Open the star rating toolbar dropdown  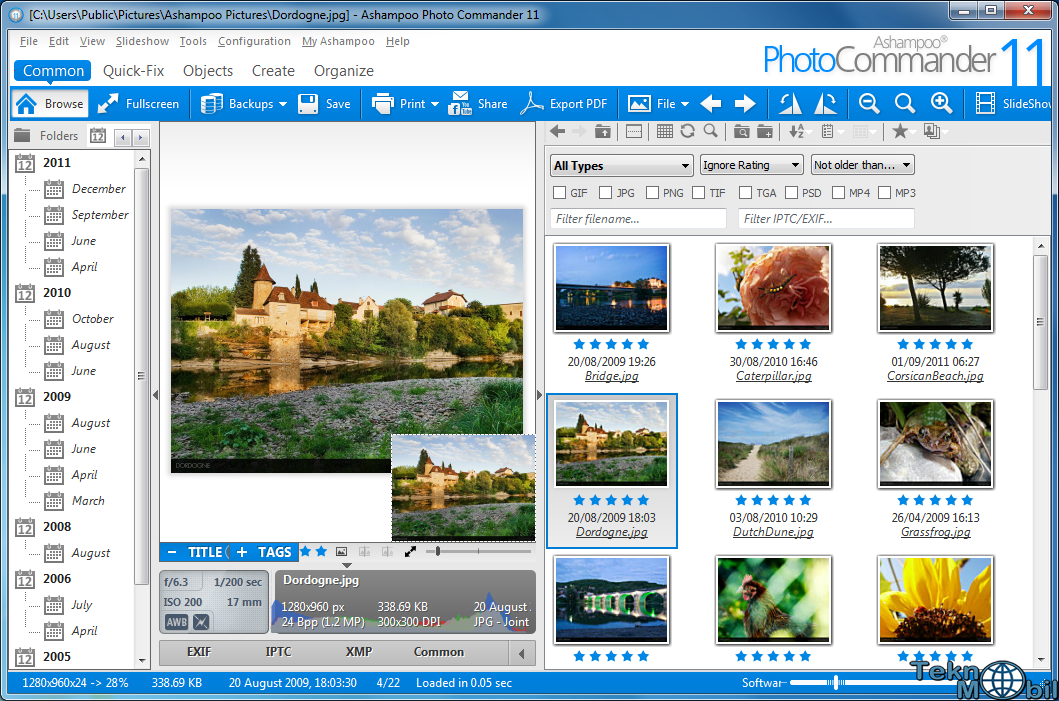point(902,131)
